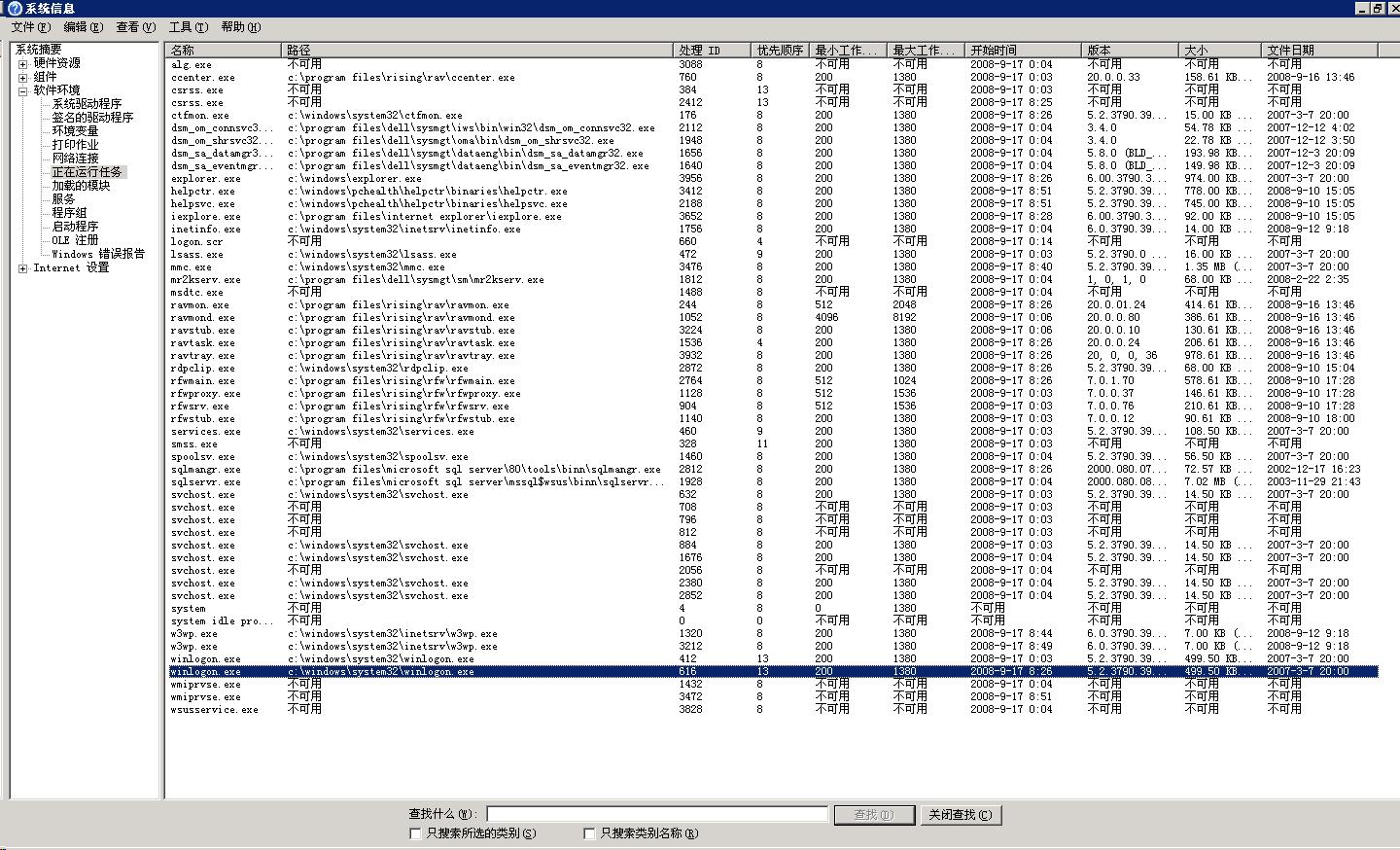Open the 帮助(H) menu
1400x850 pixels.
tap(240, 27)
